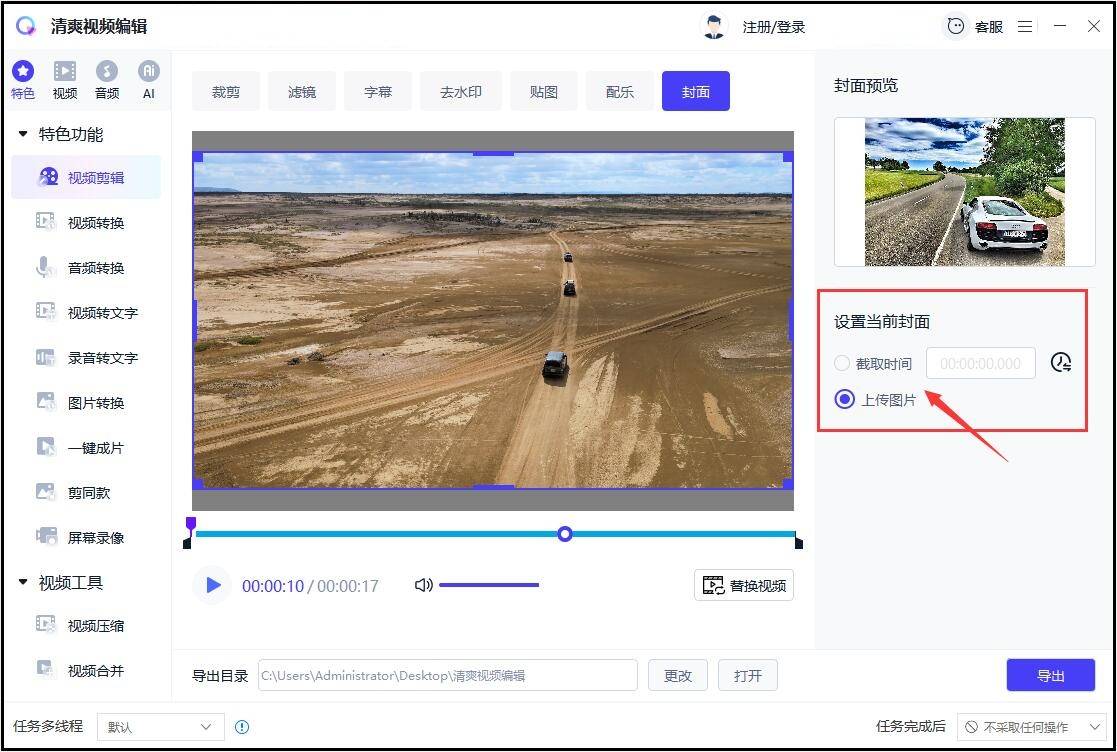This screenshot has height=752, width=1117.
Task: Click the speaker volume icon
Action: pos(423,585)
